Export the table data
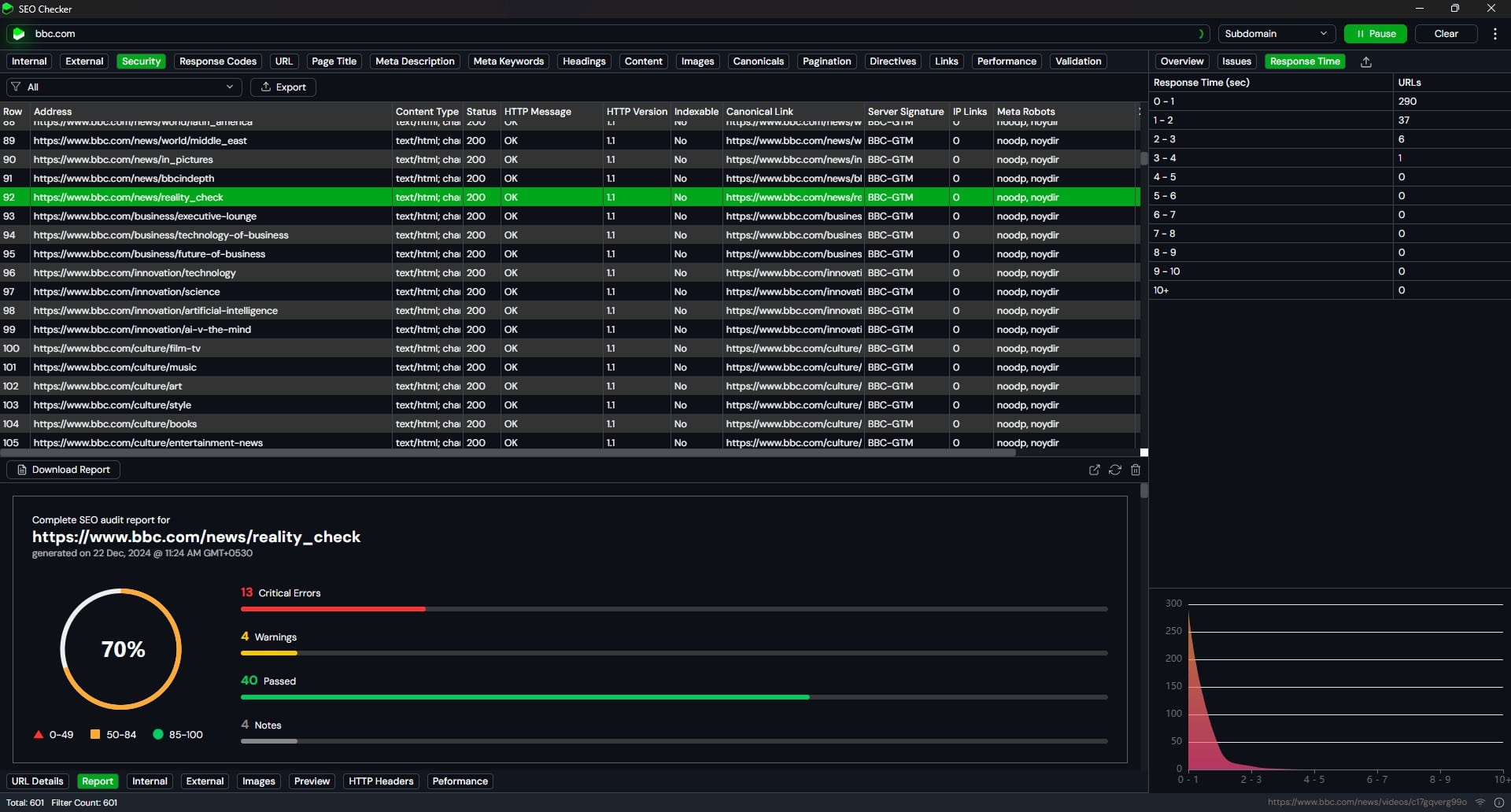This screenshot has width=1511, height=812. (283, 87)
